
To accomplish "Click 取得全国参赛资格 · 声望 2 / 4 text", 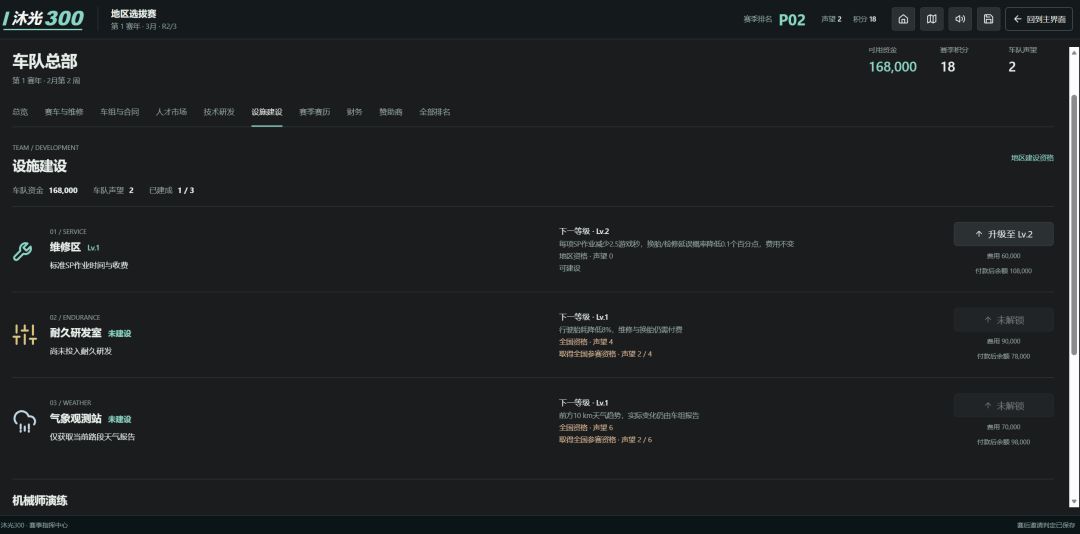I will coord(605,354).
